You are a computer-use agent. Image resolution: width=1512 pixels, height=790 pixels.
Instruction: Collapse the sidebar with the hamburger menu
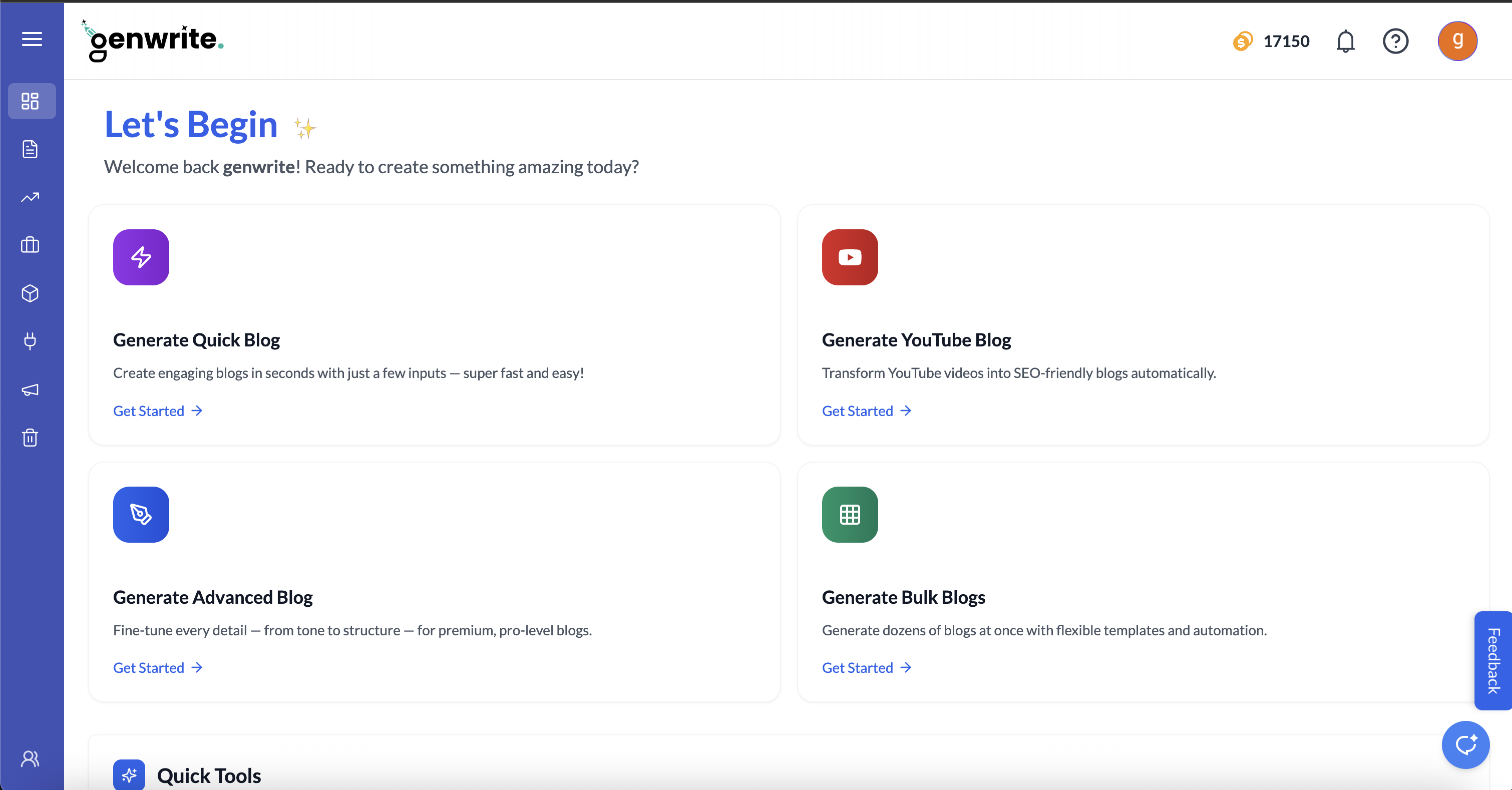pyautogui.click(x=31, y=40)
